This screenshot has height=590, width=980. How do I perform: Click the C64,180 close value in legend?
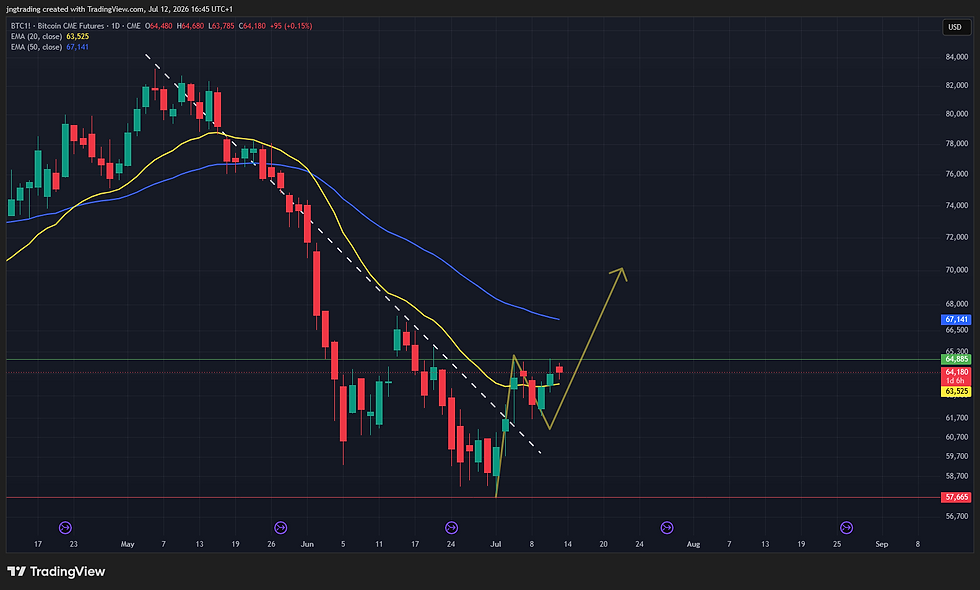[x=252, y=26]
